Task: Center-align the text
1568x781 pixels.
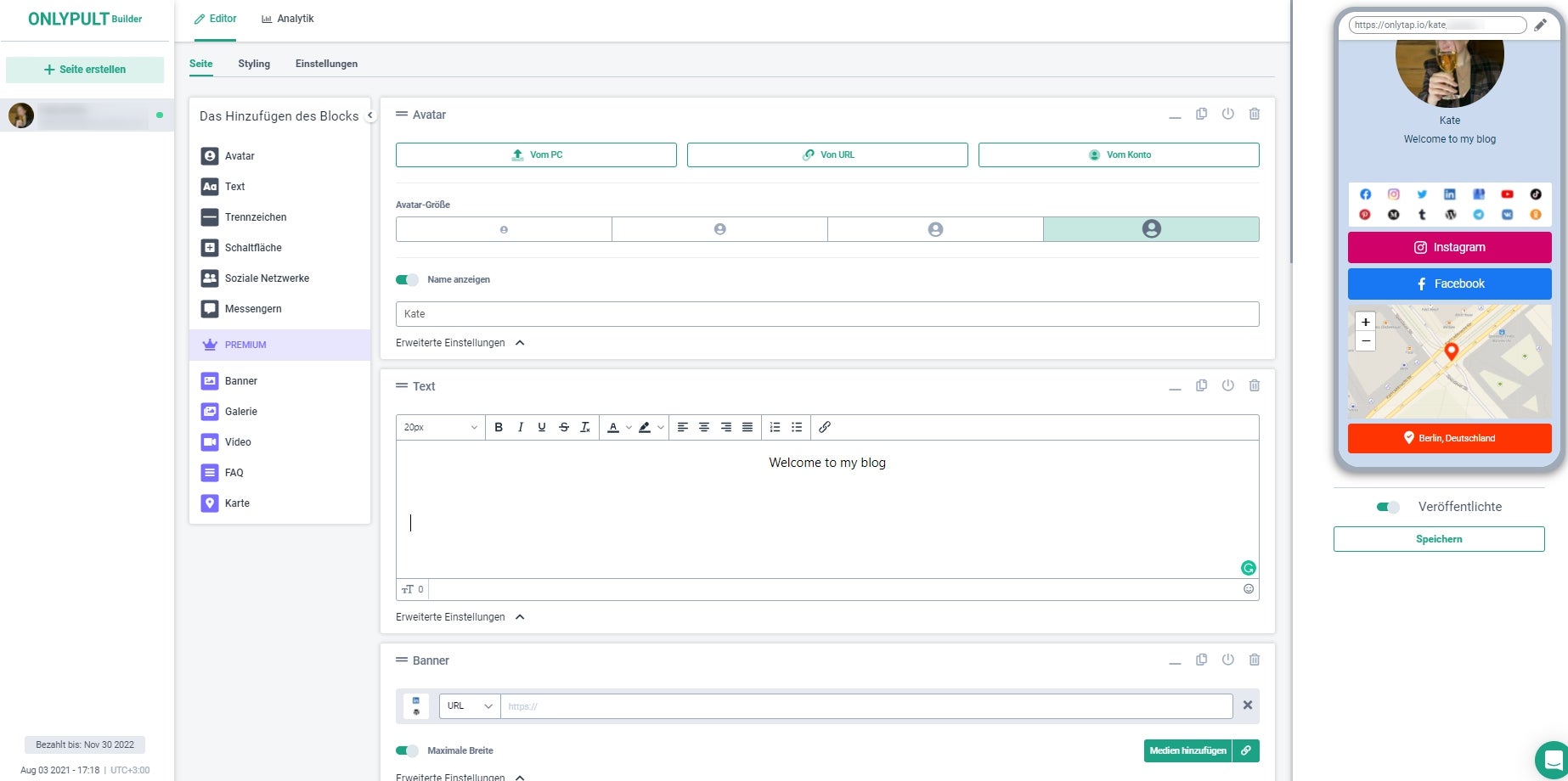Action: (x=704, y=427)
